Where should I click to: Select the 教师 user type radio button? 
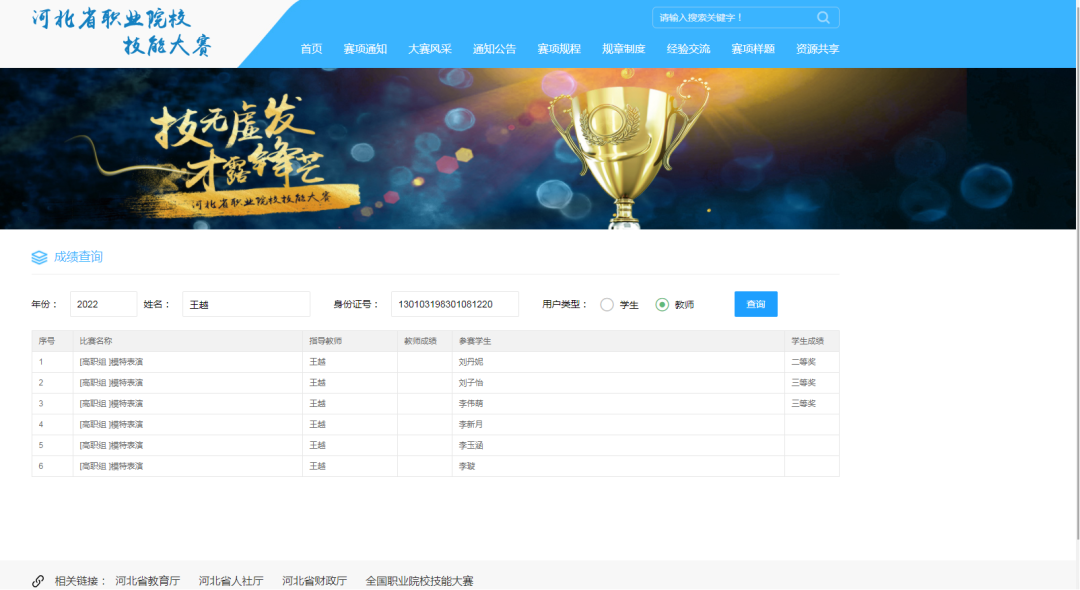tap(662, 304)
